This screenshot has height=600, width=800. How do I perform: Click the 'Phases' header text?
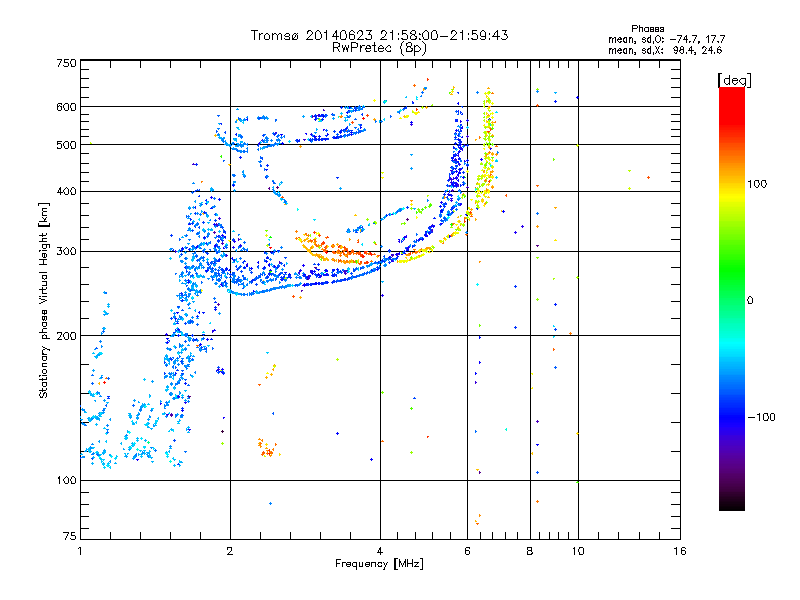point(647,29)
